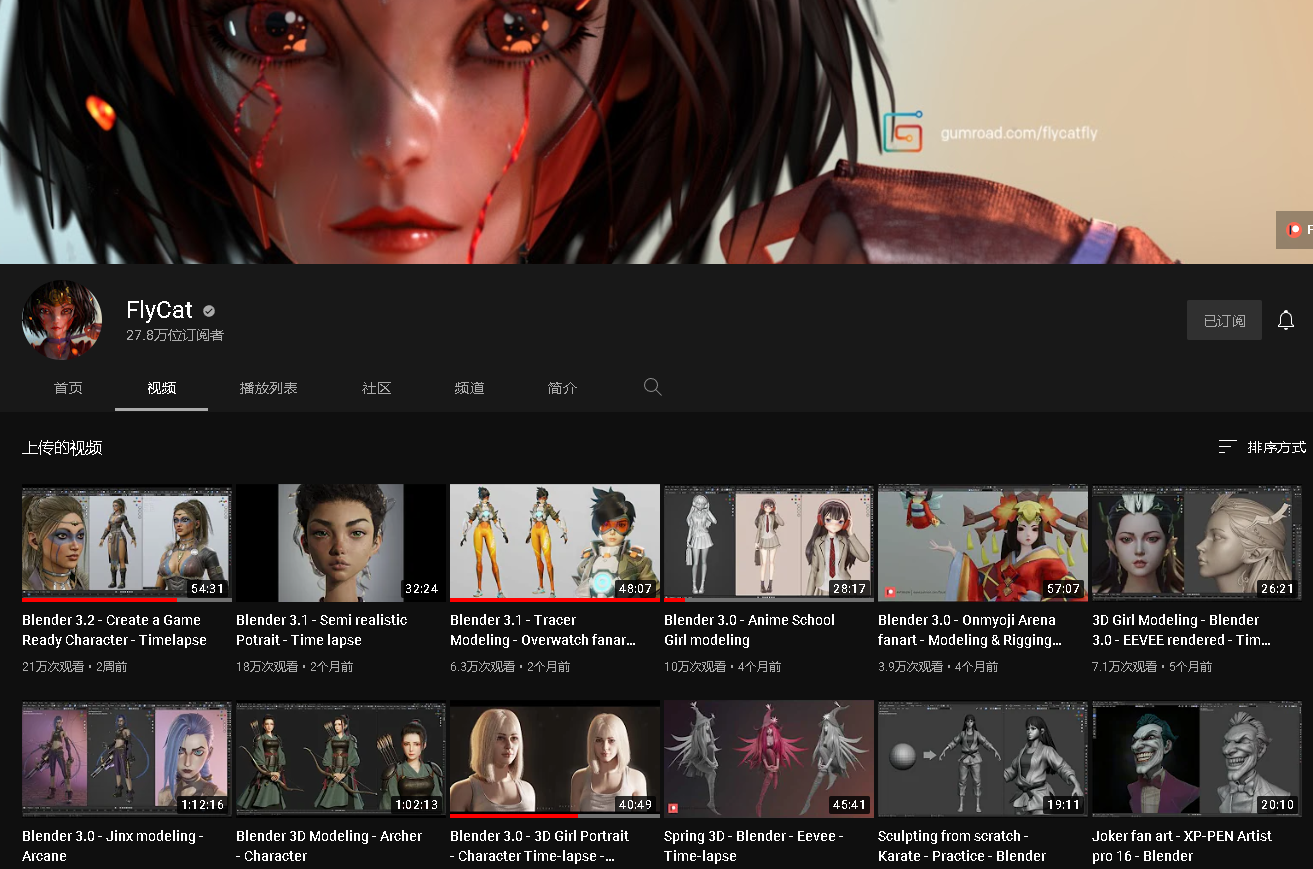This screenshot has height=869, width=1313.
Task: Click the 57:07 Onmyoji Arena thumbnail
Action: coord(983,543)
